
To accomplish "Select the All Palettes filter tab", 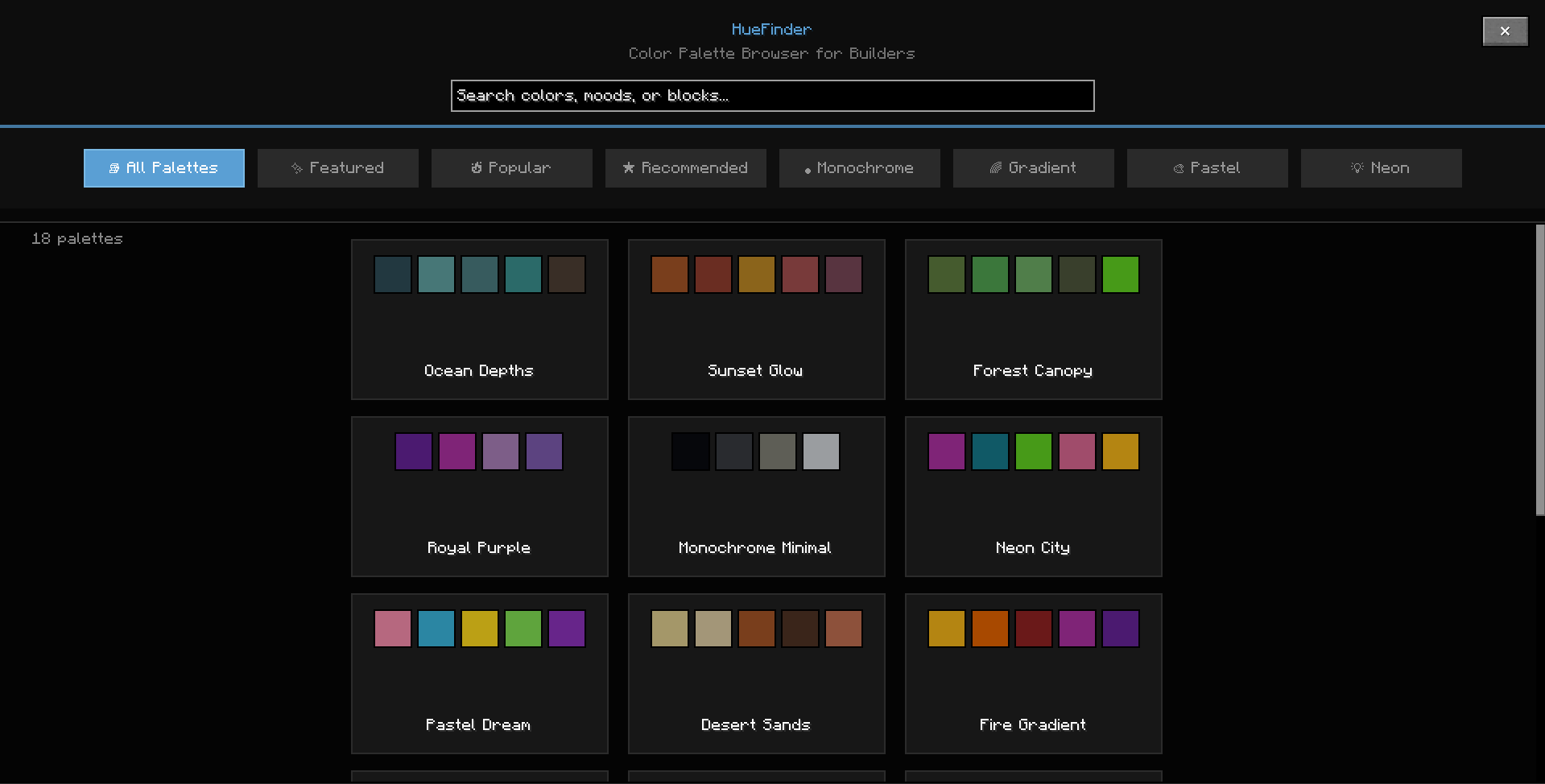I will click(164, 168).
